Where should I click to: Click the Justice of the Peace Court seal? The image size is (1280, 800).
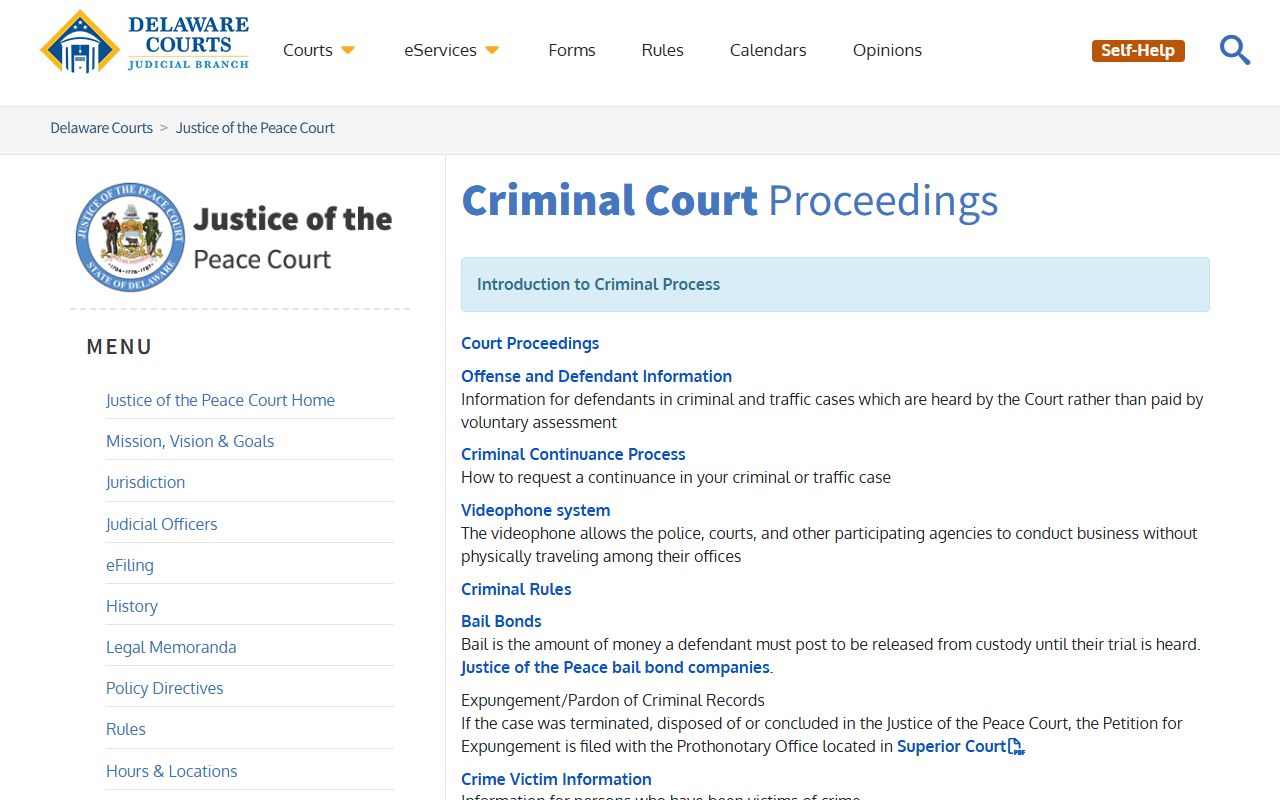(130, 237)
